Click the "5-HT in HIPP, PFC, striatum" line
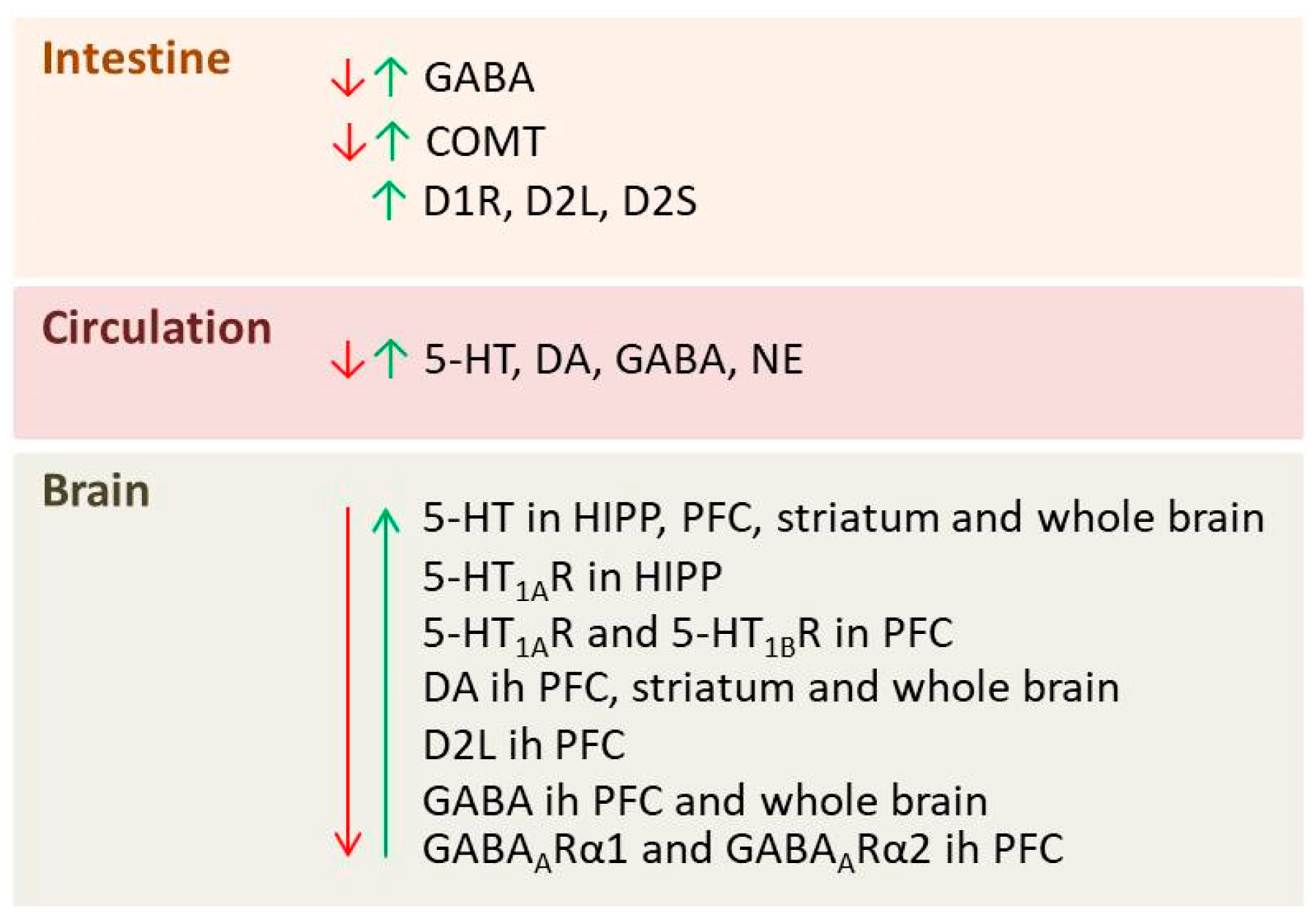This screenshot has width=1316, height=918. pyautogui.click(x=843, y=518)
